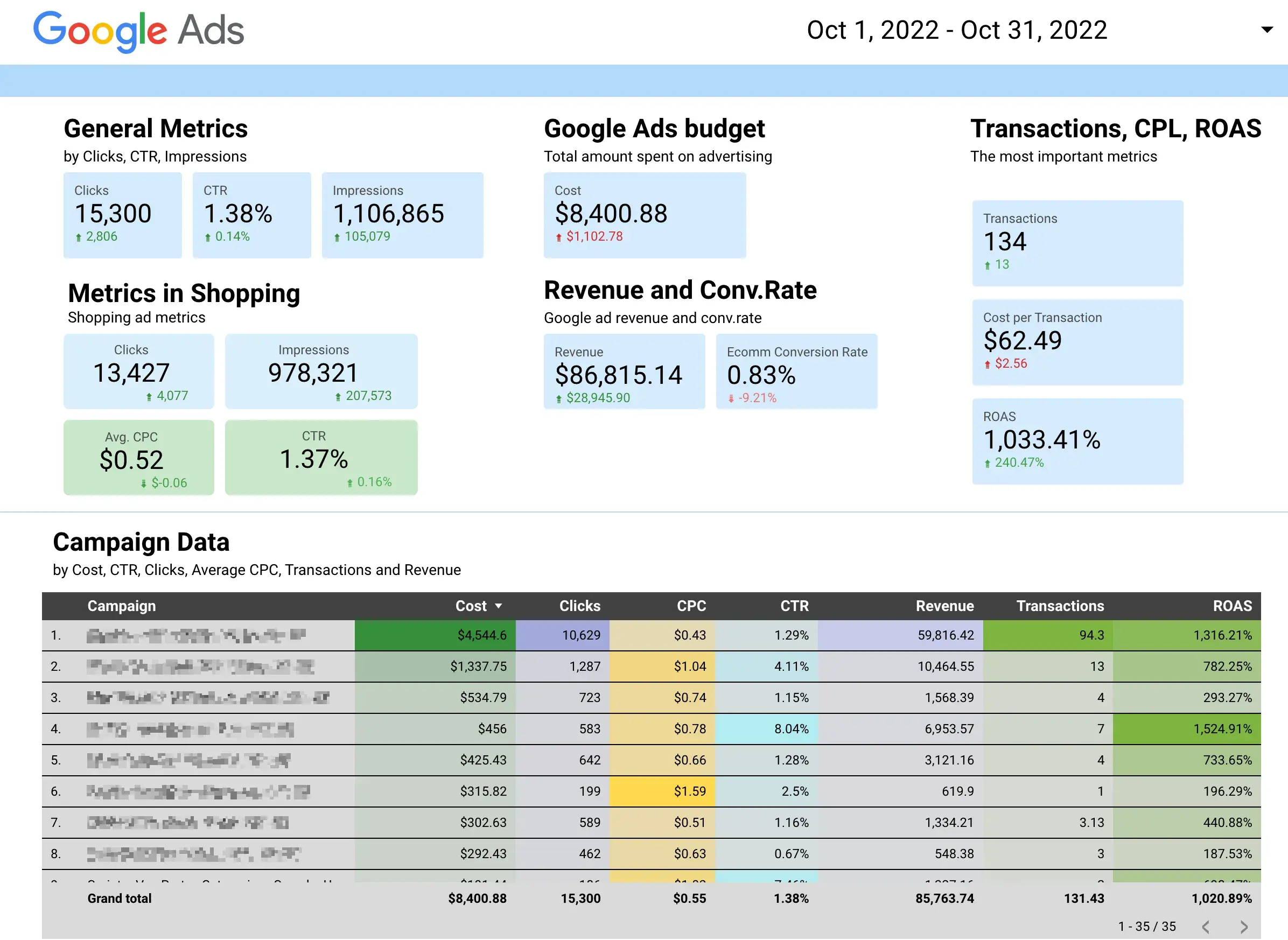The width and height of the screenshot is (1288, 940).
Task: Sort campaigns by the Clicks column header
Action: pos(579,606)
